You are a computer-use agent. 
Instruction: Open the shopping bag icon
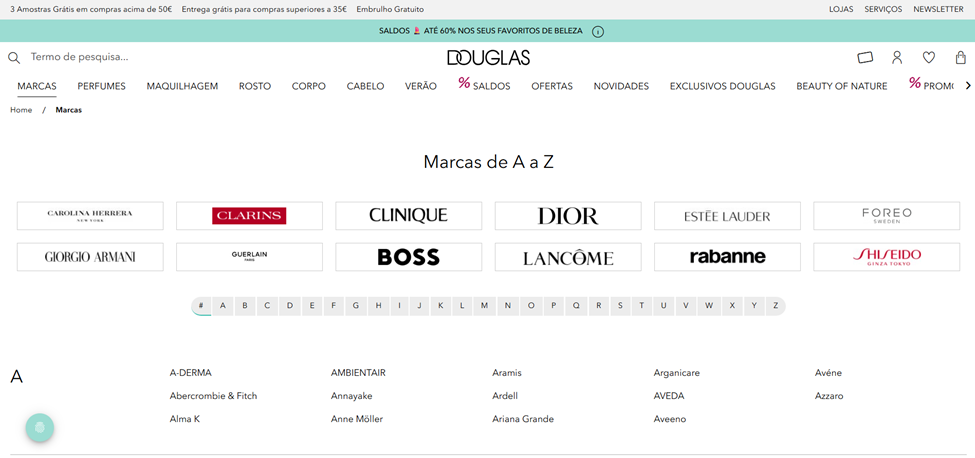(x=961, y=58)
